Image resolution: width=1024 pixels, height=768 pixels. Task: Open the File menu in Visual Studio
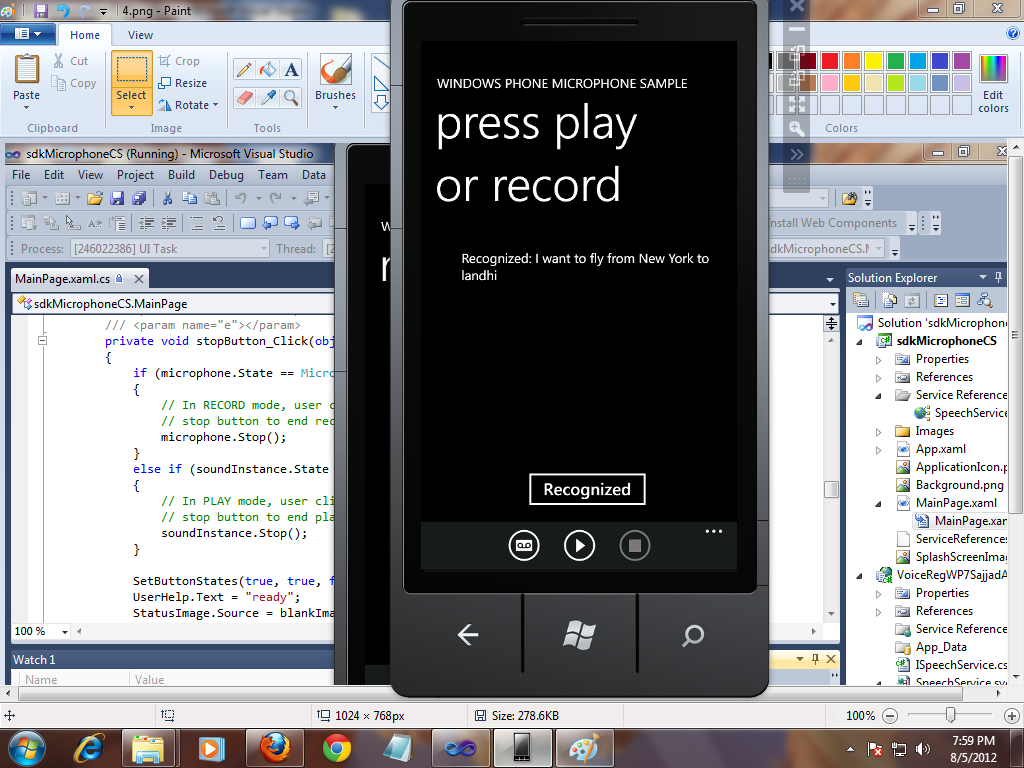pyautogui.click(x=21, y=175)
